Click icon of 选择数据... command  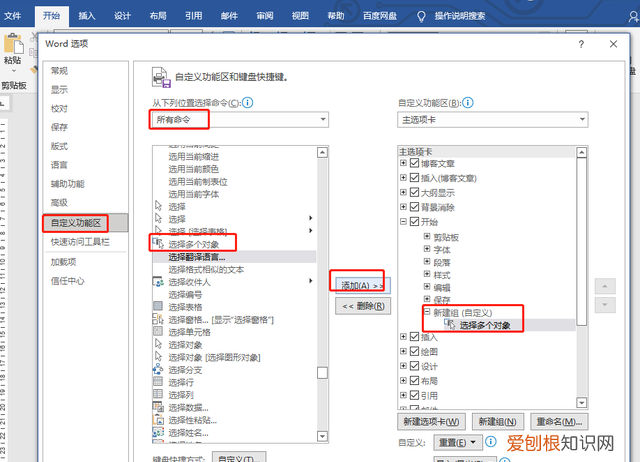(x=158, y=407)
